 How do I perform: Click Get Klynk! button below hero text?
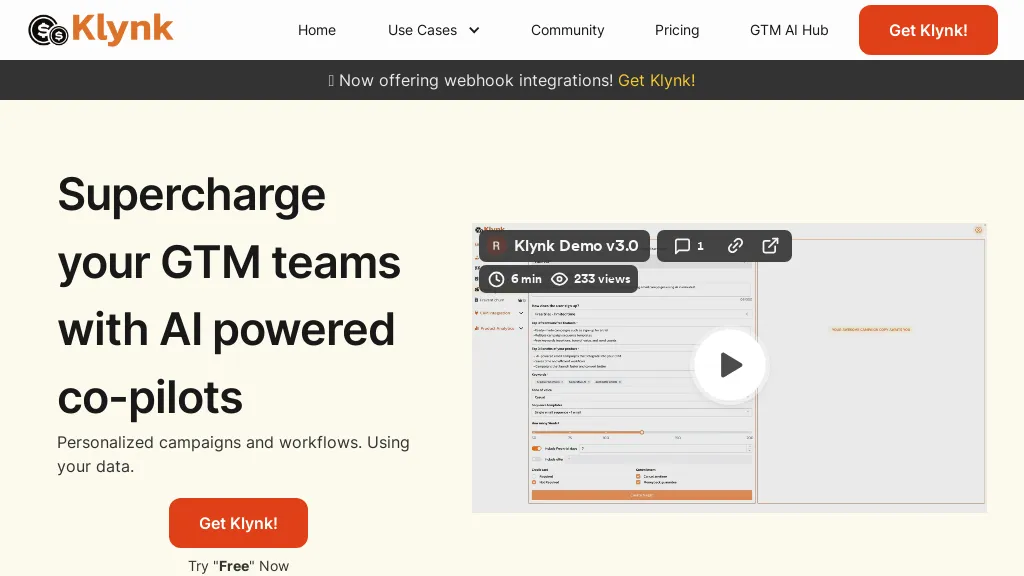tap(238, 523)
